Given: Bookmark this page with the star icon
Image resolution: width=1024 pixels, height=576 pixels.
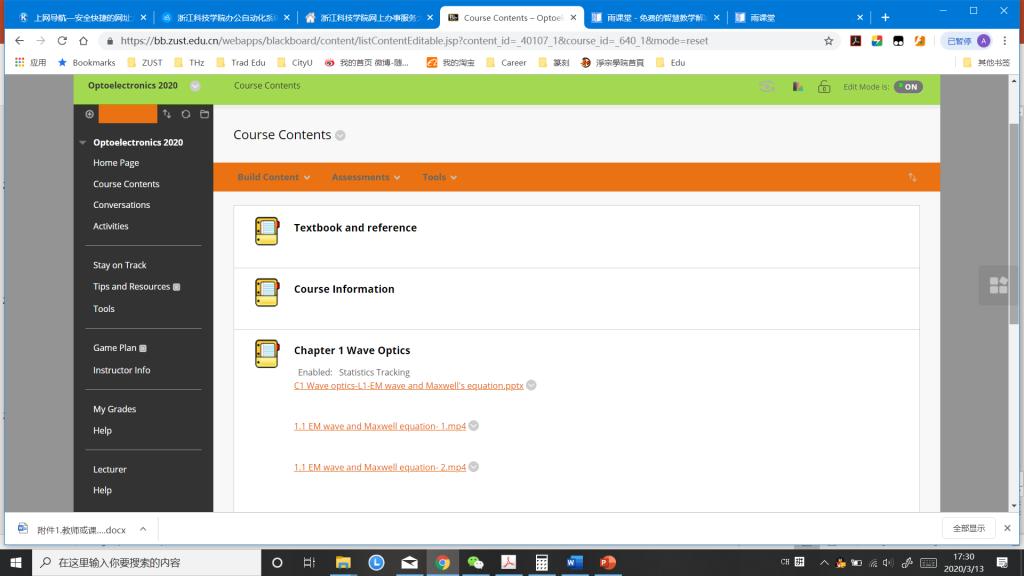Looking at the screenshot, I should coord(828,41).
